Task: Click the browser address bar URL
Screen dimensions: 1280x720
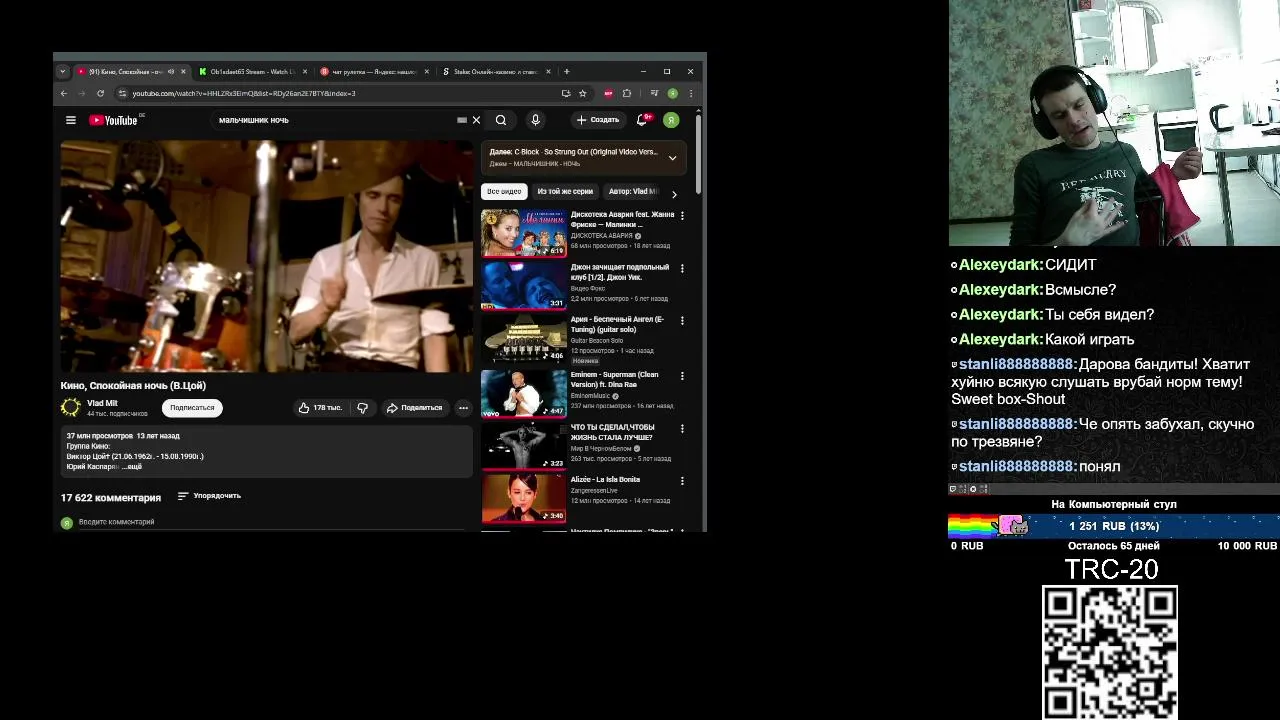Action: tap(244, 93)
